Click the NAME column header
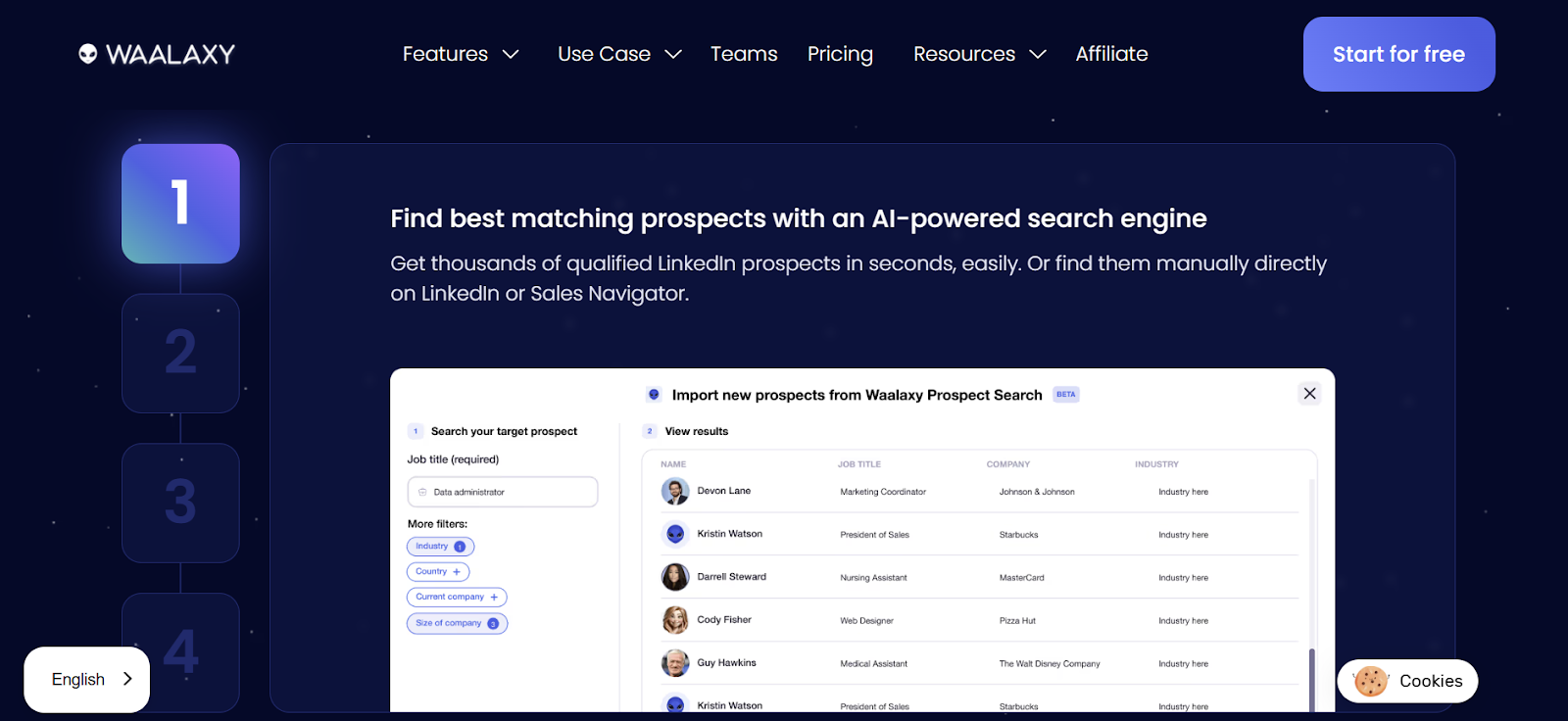The height and width of the screenshot is (721, 1568). [673, 464]
